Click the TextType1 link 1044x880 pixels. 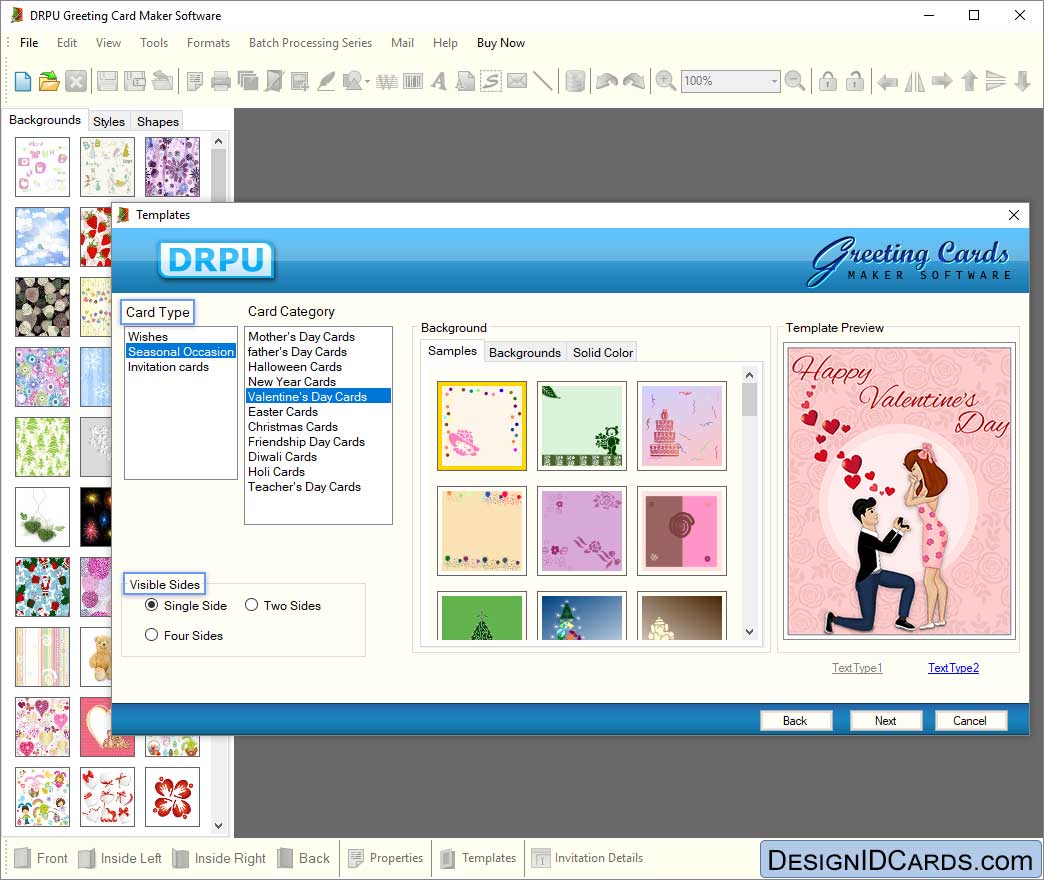[857, 668]
